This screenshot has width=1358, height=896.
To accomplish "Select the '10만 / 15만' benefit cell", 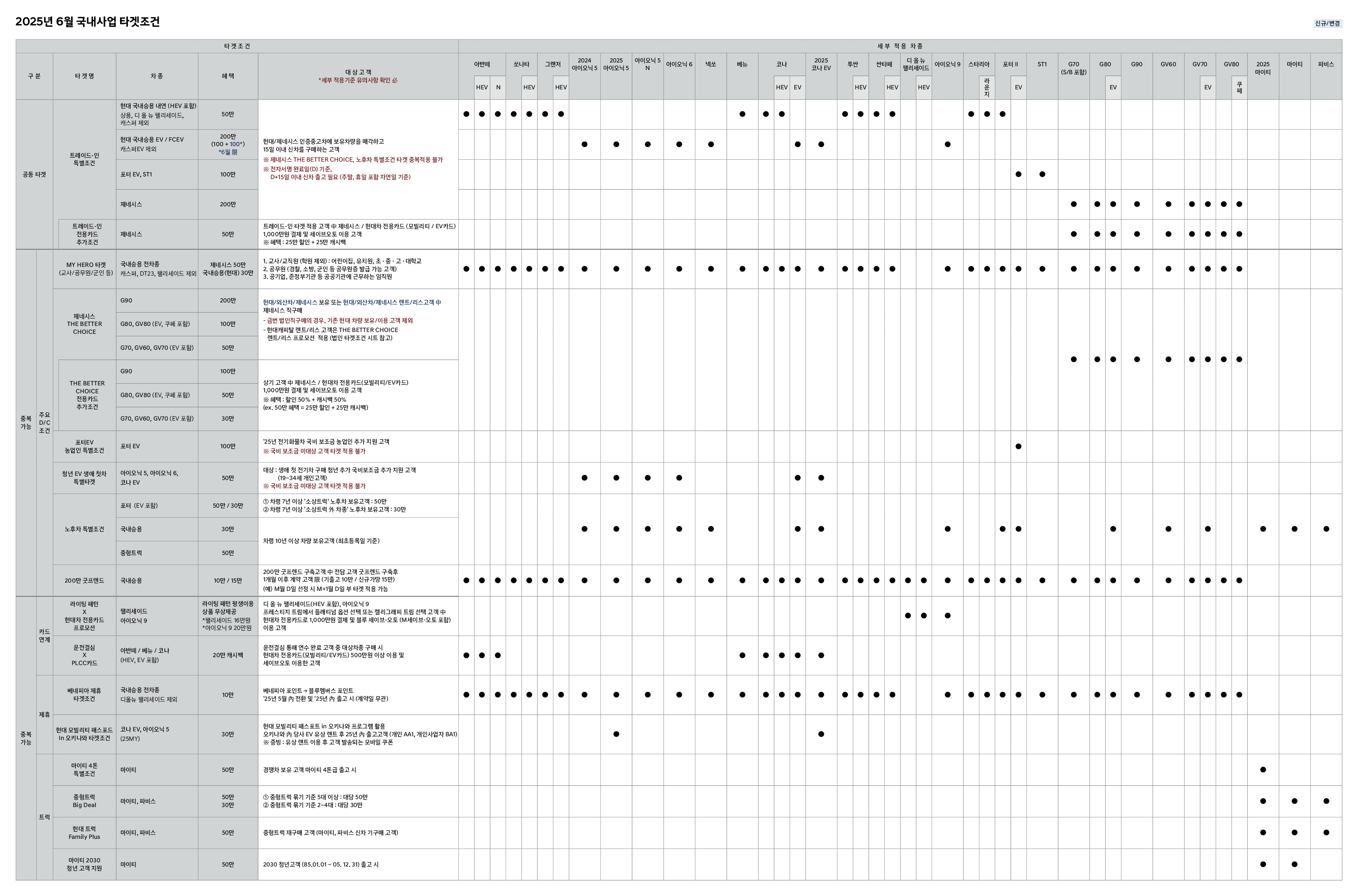I will [x=228, y=581].
